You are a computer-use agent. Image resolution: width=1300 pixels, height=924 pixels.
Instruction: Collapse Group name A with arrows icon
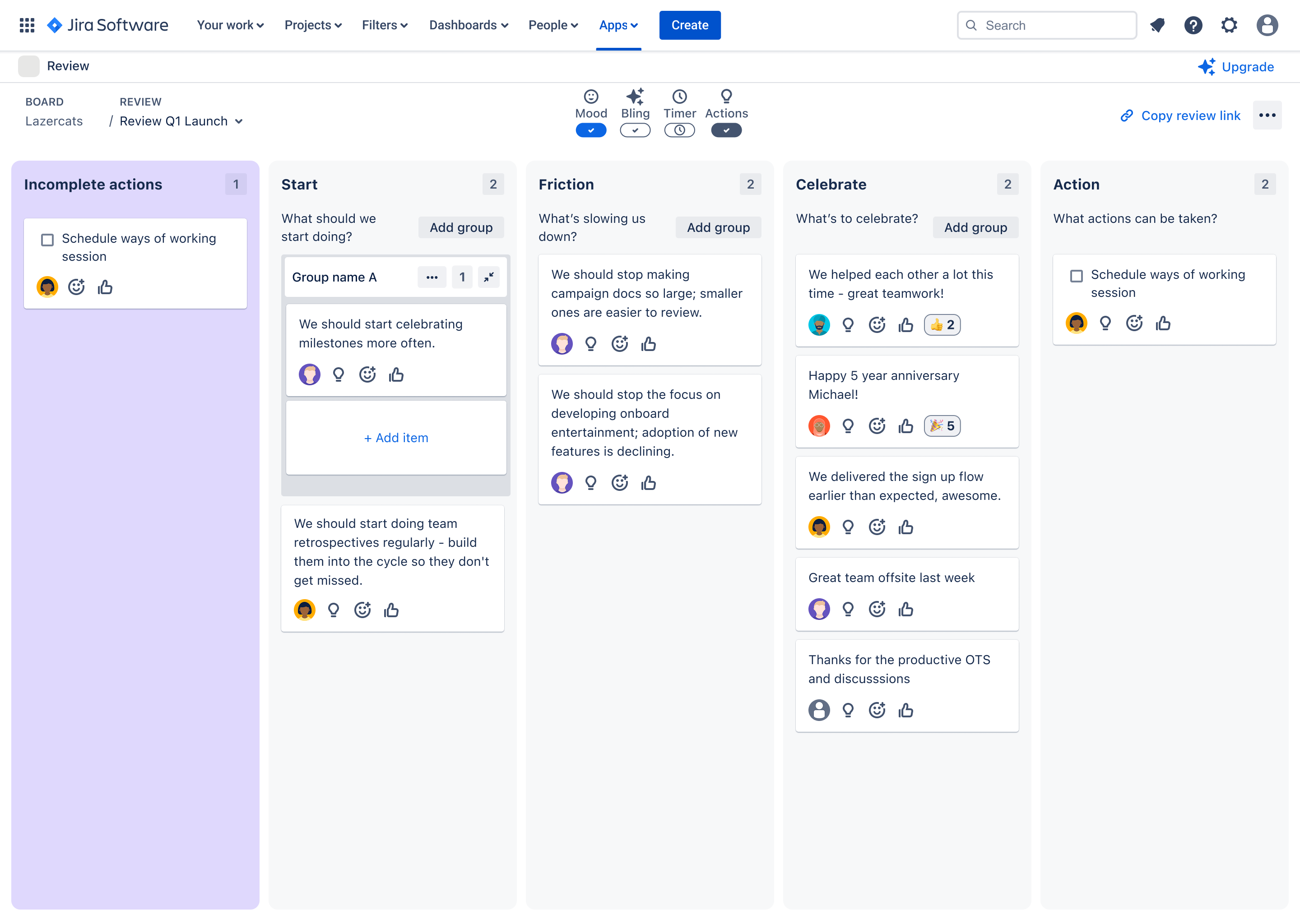click(x=488, y=277)
